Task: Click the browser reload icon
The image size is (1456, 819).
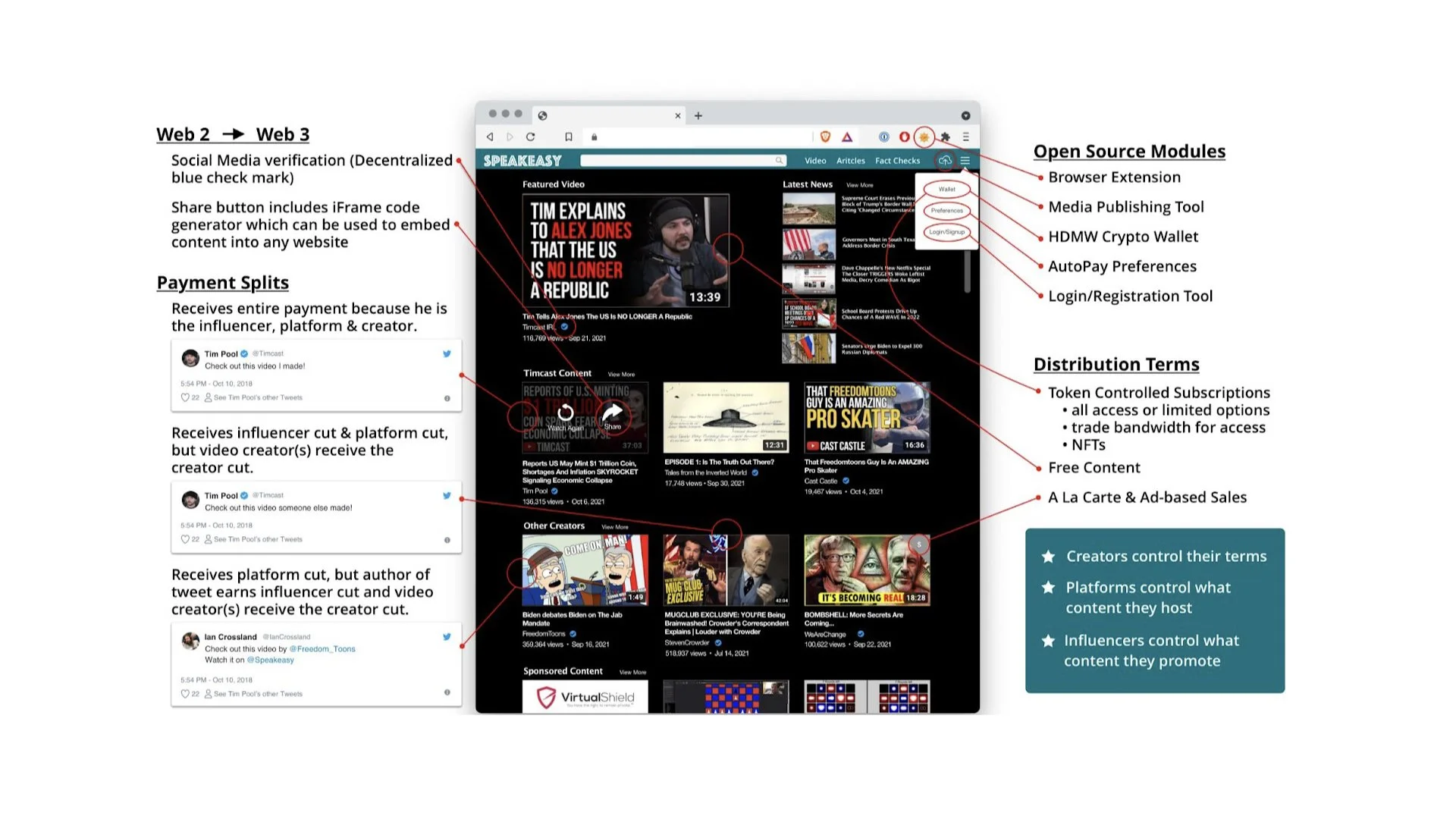Action: click(x=530, y=137)
